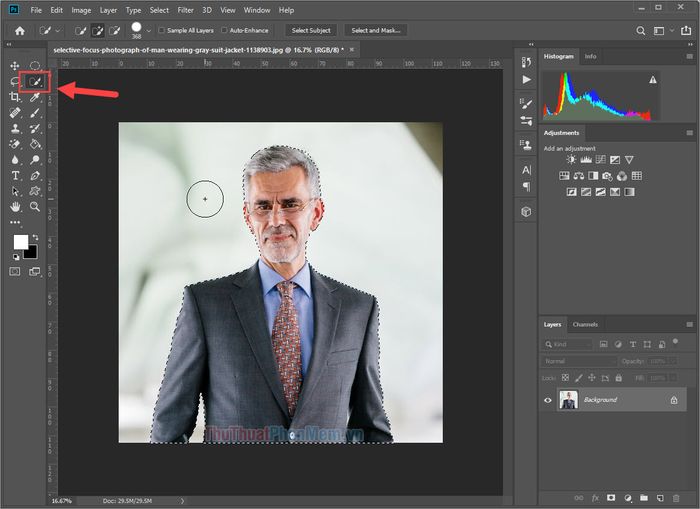Hide the Background layer eye icon

[x=548, y=400]
